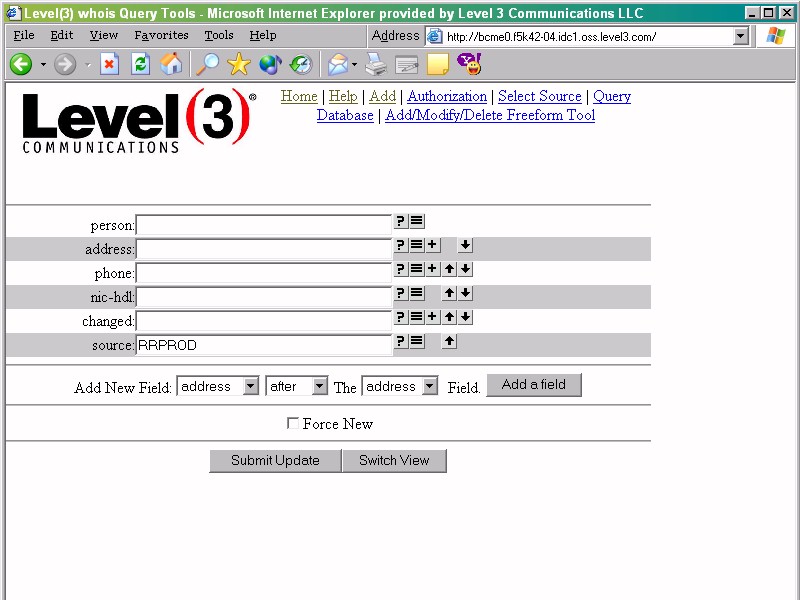Open Favorites star in browser toolbar
Screen dimensions: 800x600
tap(238, 64)
